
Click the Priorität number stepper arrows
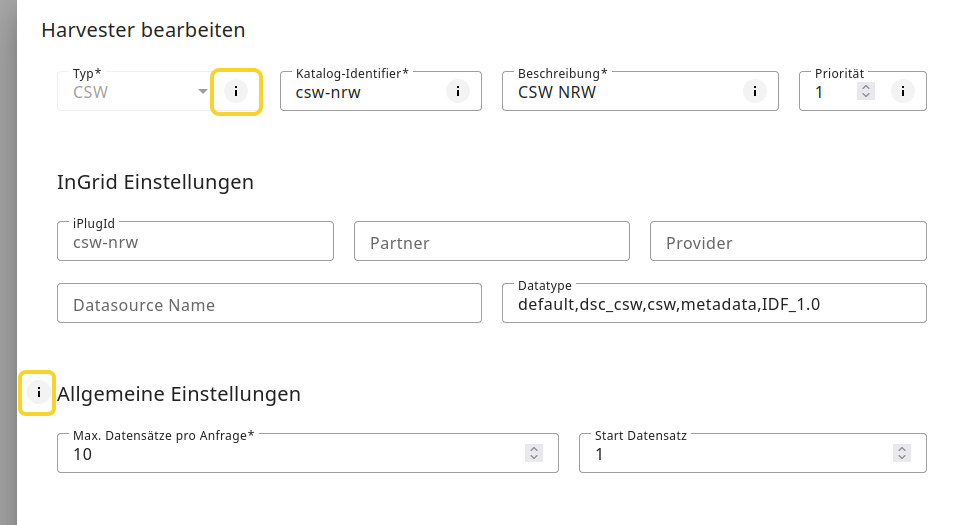coord(866,92)
